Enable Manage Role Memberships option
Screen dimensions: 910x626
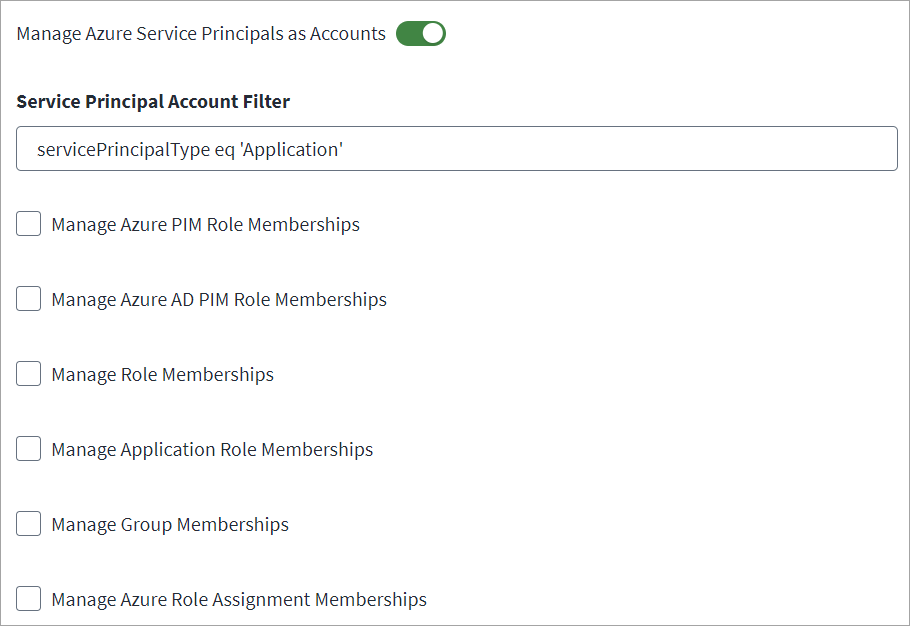click(28, 373)
